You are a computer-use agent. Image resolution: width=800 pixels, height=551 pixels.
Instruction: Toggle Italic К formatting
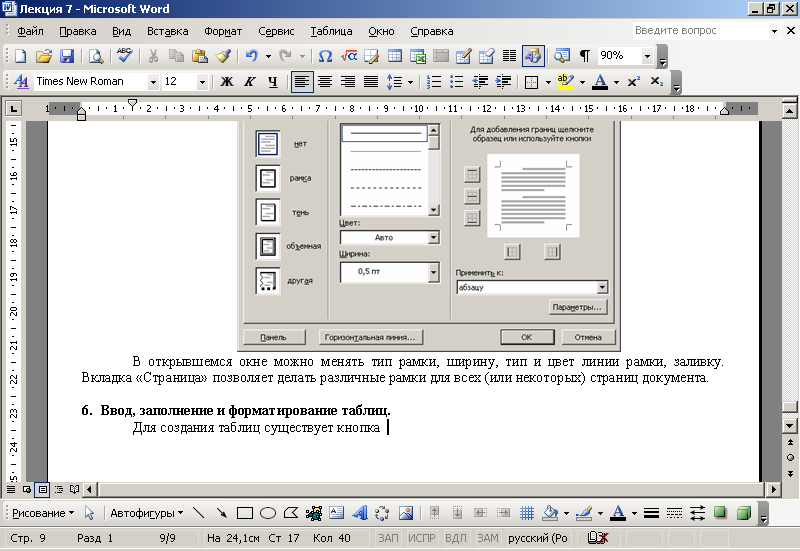(249, 82)
